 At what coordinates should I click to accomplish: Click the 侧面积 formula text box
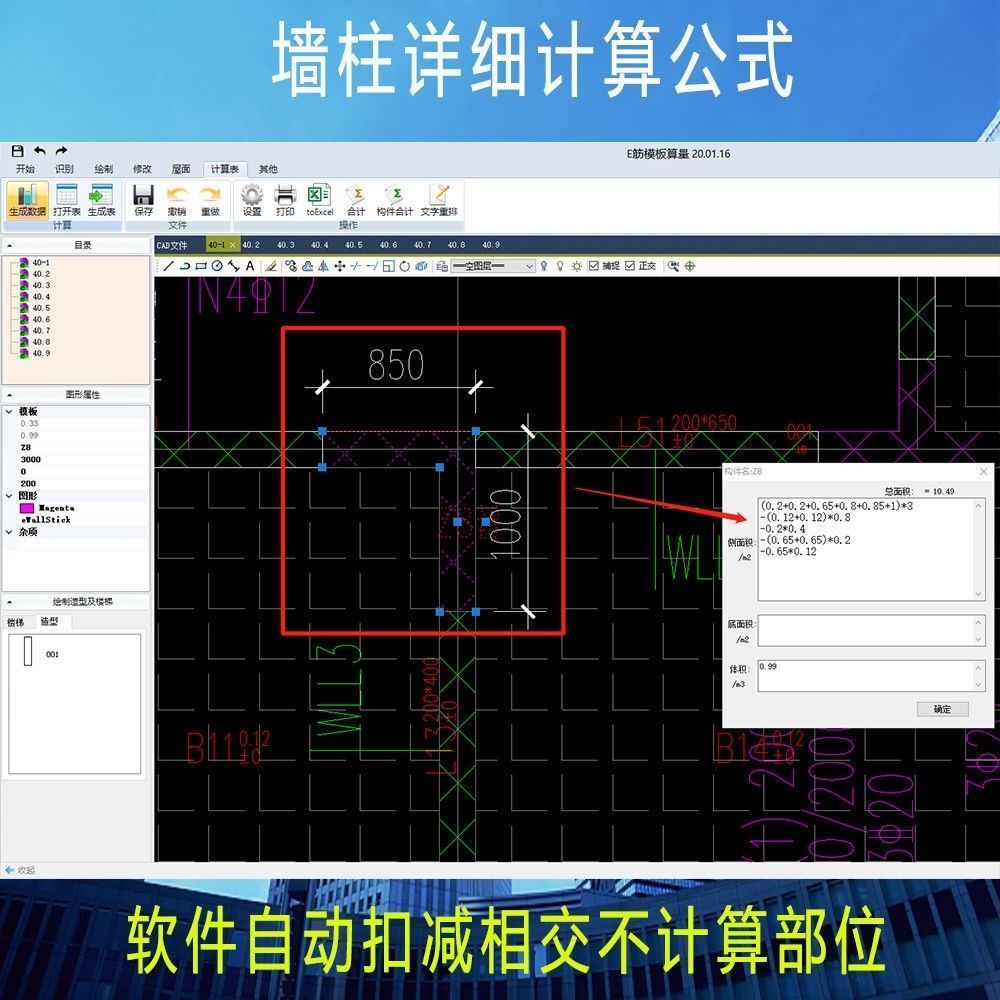click(x=871, y=550)
